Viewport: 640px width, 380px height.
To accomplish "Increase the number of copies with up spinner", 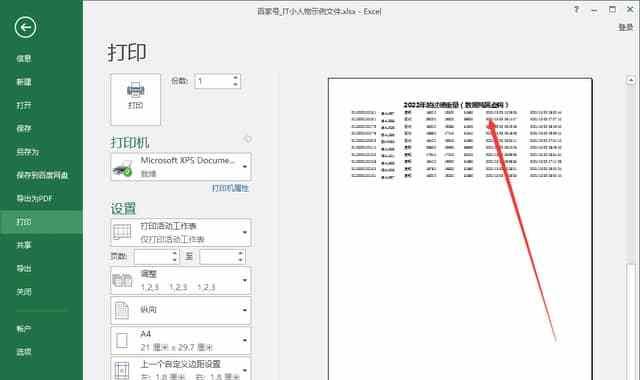I will [x=236, y=77].
